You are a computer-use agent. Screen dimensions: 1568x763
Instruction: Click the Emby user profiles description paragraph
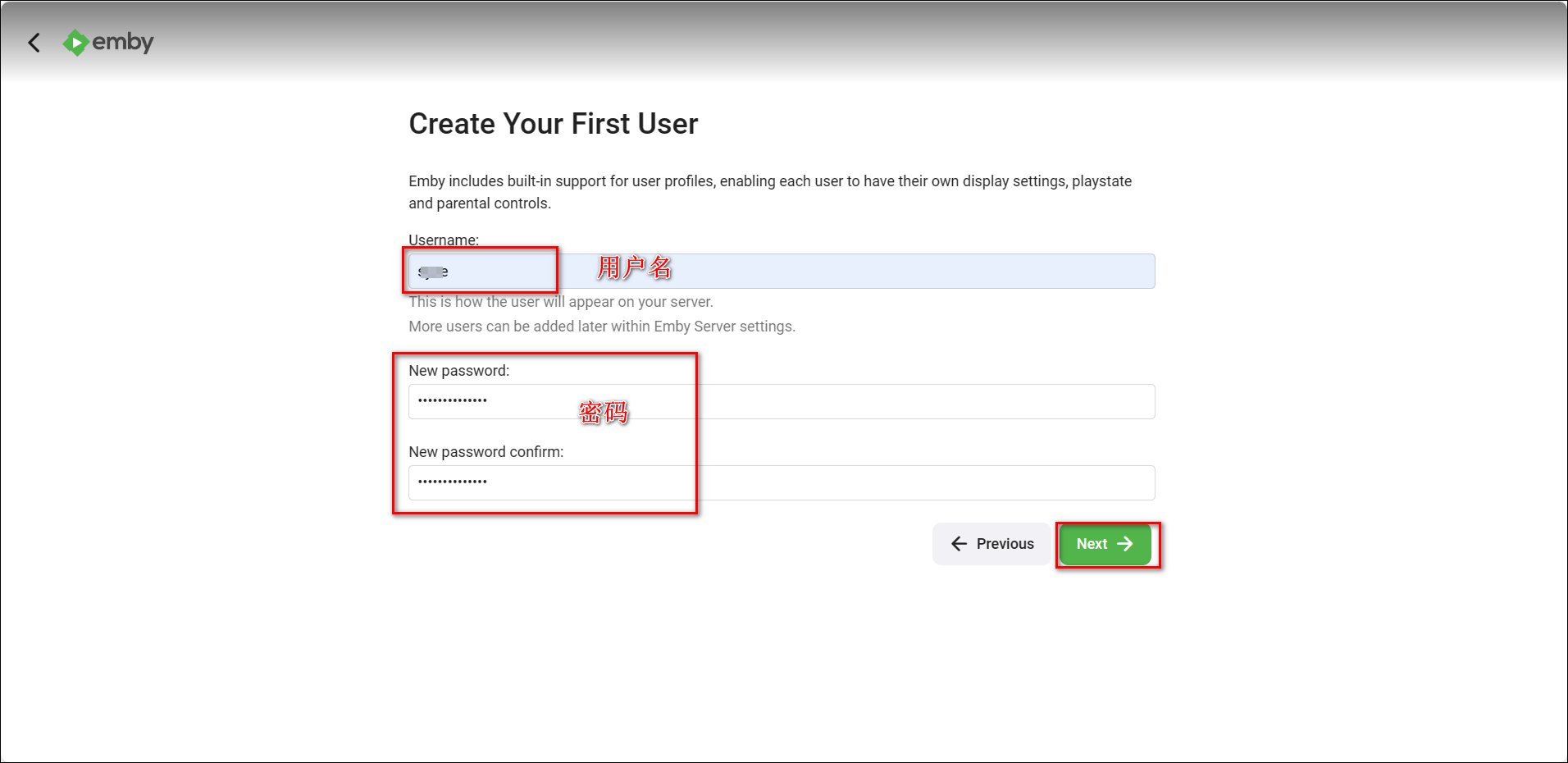click(769, 192)
